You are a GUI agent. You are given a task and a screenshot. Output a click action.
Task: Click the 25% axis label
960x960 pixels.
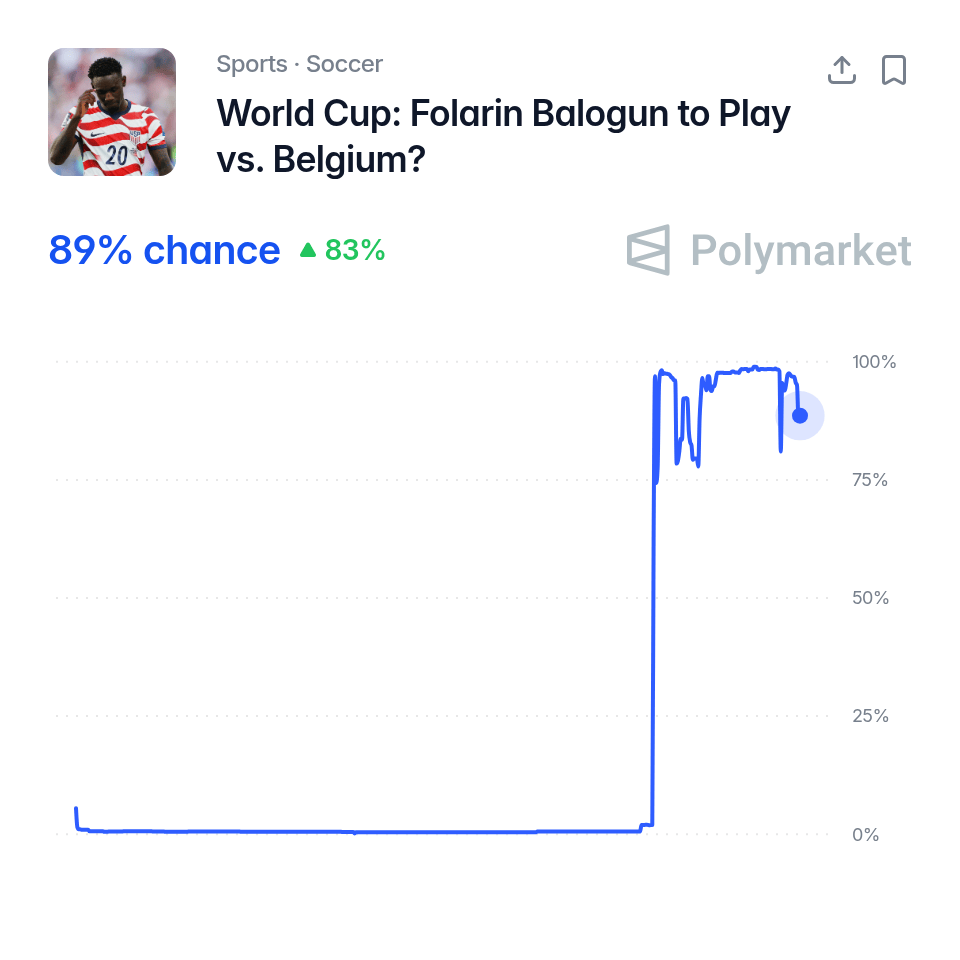(870, 716)
